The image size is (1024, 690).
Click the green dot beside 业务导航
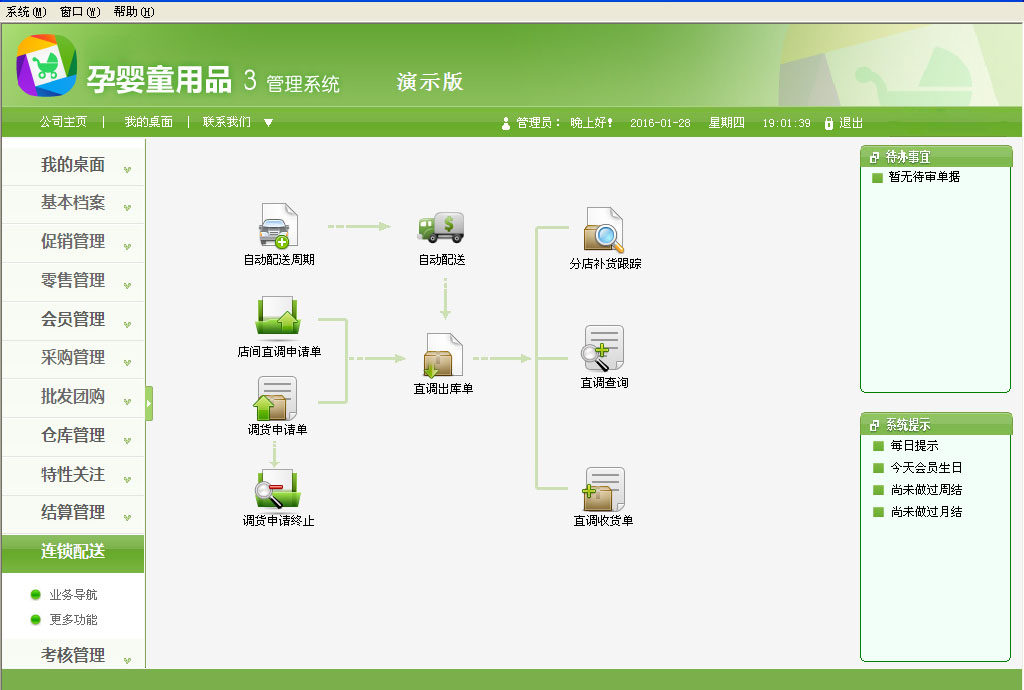tap(36, 595)
